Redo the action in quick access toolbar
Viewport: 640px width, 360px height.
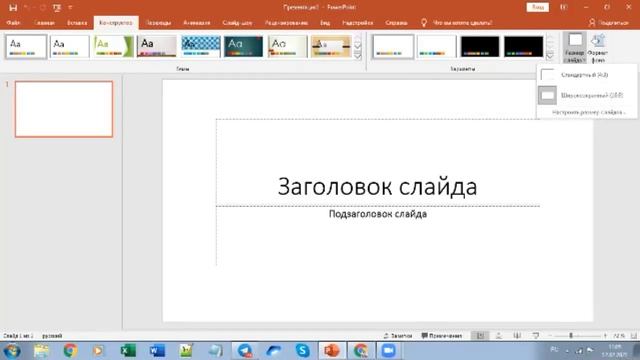point(42,7)
